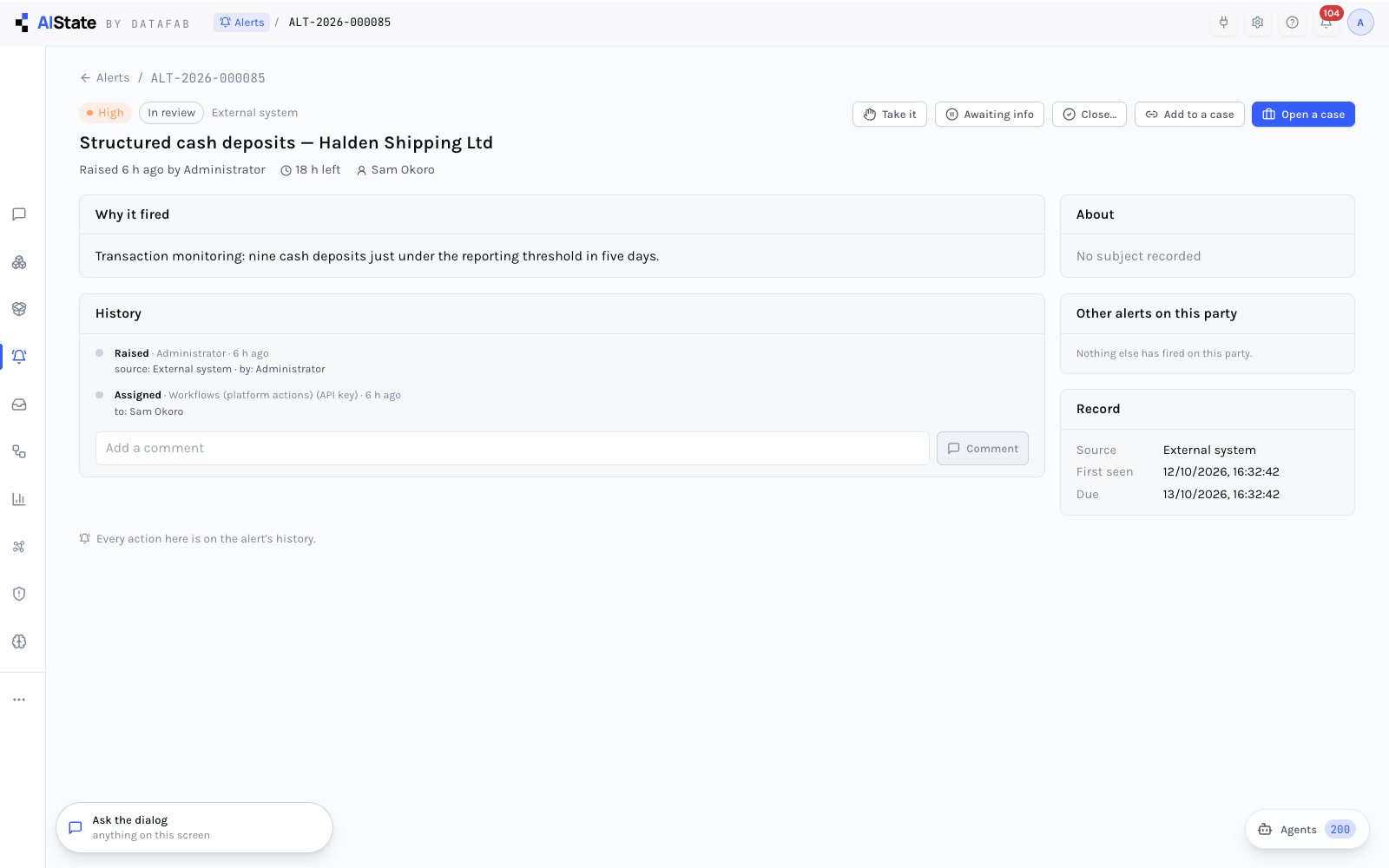Viewport: 1389px width, 868px height.
Task: Open the Agents 200 panel button
Action: [1307, 829]
